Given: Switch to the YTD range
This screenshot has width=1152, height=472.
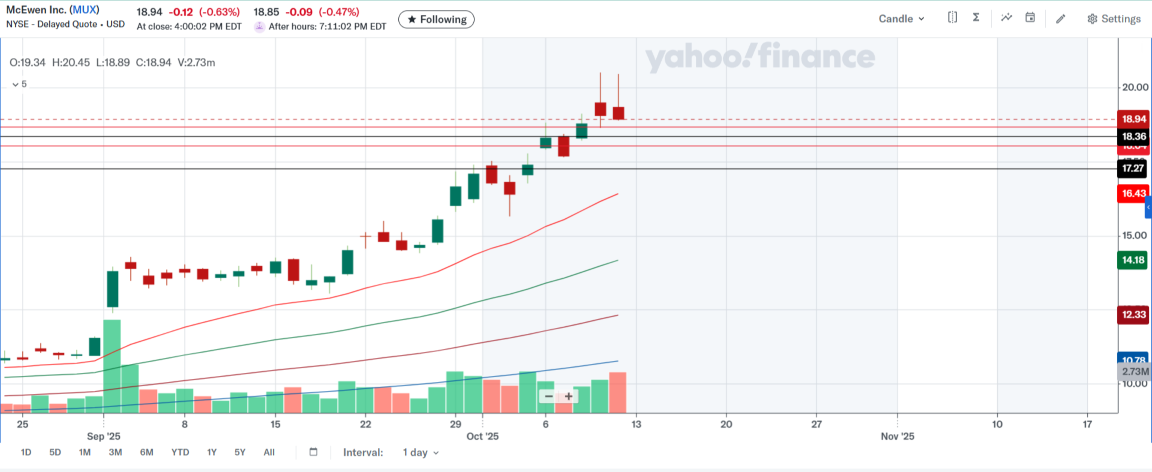Looking at the screenshot, I should [x=180, y=452].
